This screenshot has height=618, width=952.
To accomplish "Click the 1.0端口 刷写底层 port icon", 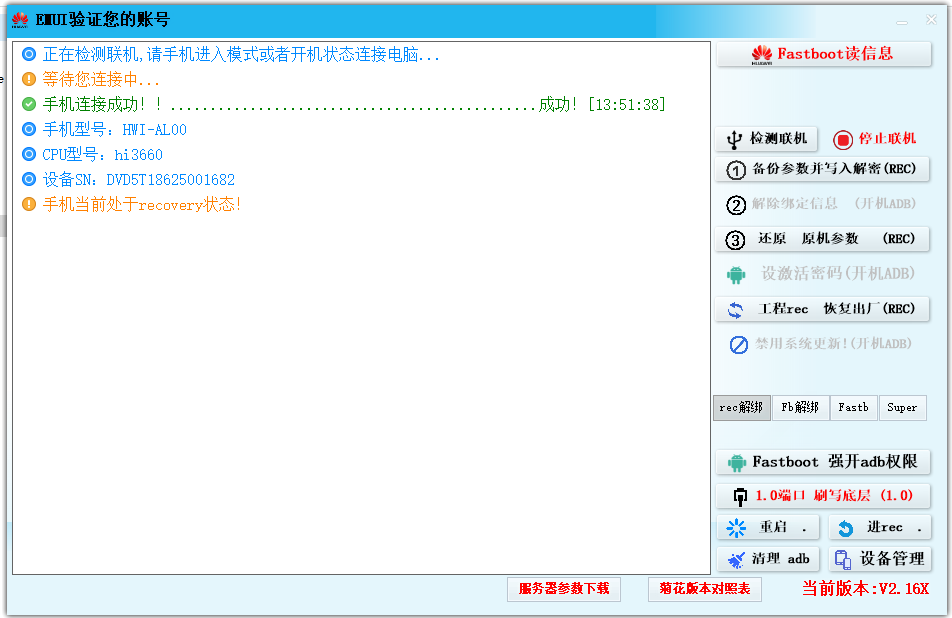I will click(x=740, y=496).
